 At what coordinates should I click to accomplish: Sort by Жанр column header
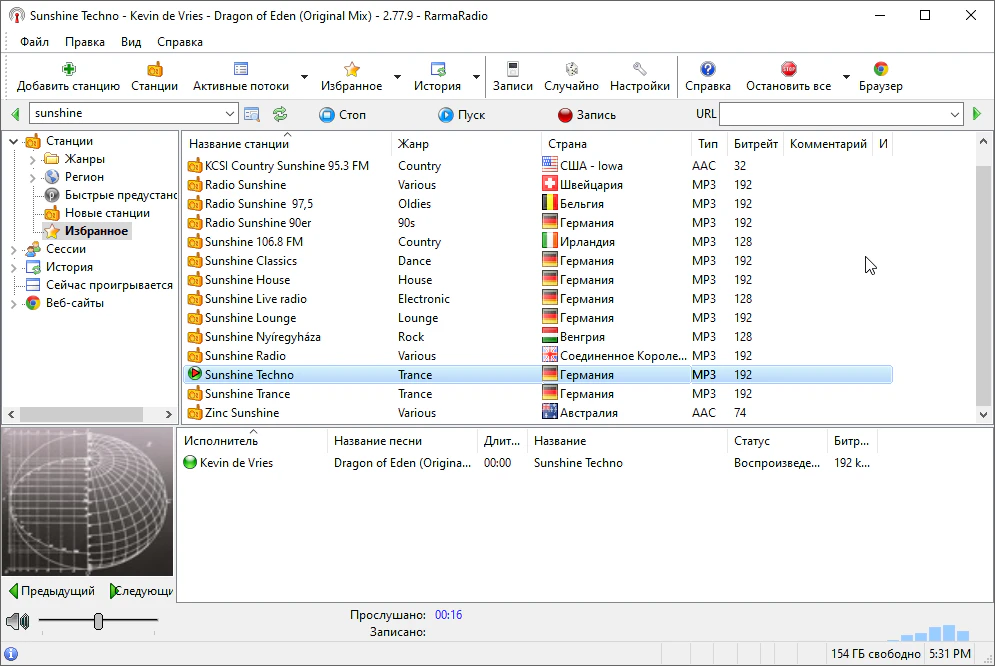(466, 144)
